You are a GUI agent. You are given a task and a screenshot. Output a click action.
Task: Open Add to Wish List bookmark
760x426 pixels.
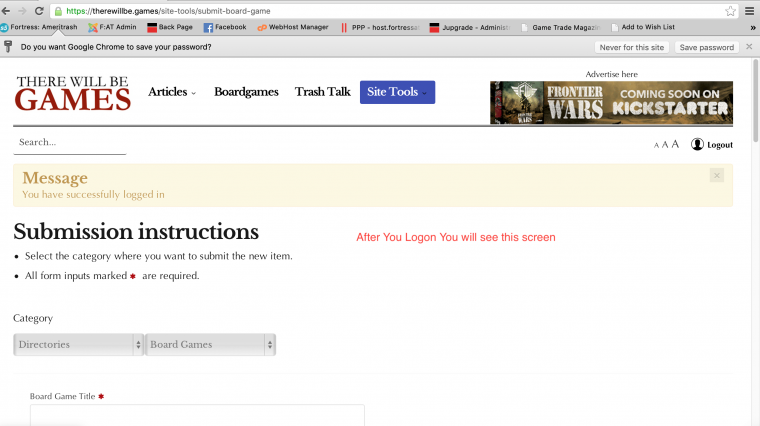coord(643,27)
